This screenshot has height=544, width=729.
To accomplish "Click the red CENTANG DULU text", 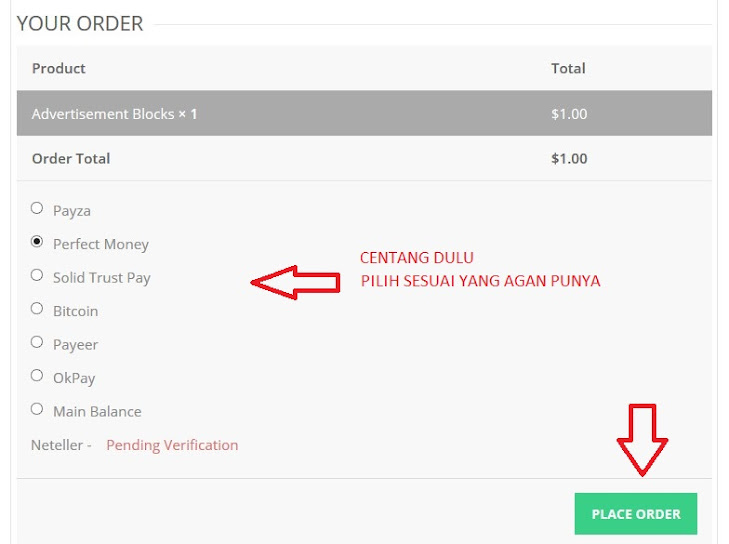I will coord(417,258).
